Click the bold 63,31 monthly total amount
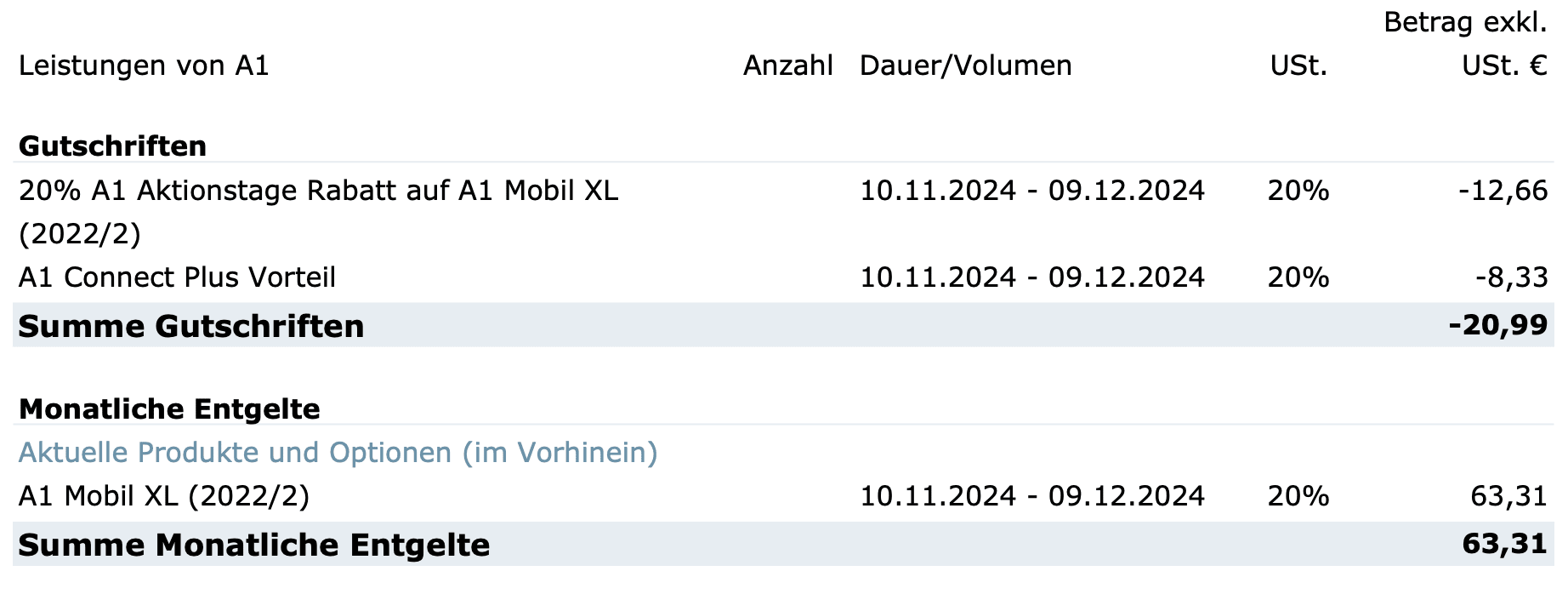Screen dimensions: 1568x594 coord(1504,544)
